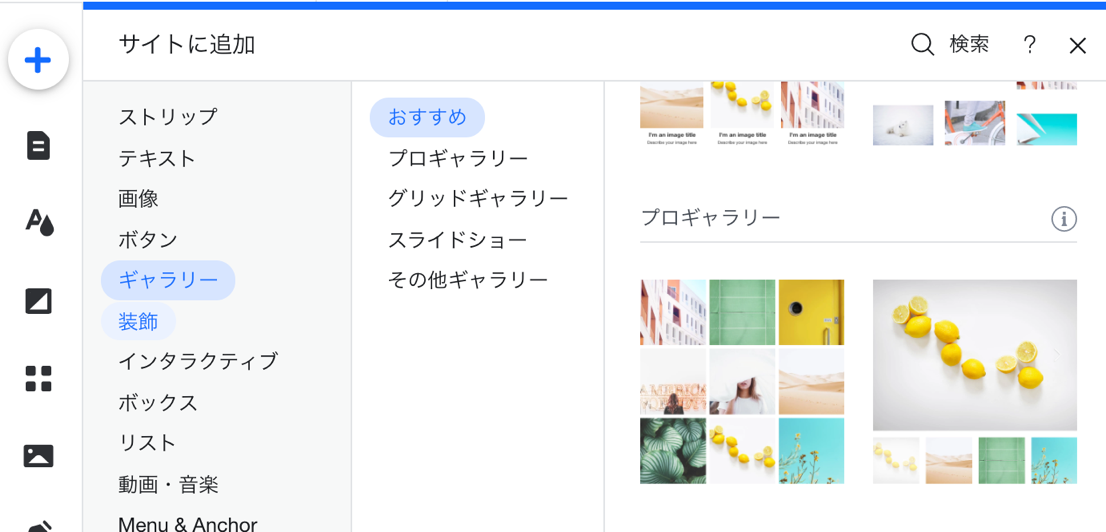Screen dimensions: 1106x532
Task: Open the 装飾 category
Action: 138,321
